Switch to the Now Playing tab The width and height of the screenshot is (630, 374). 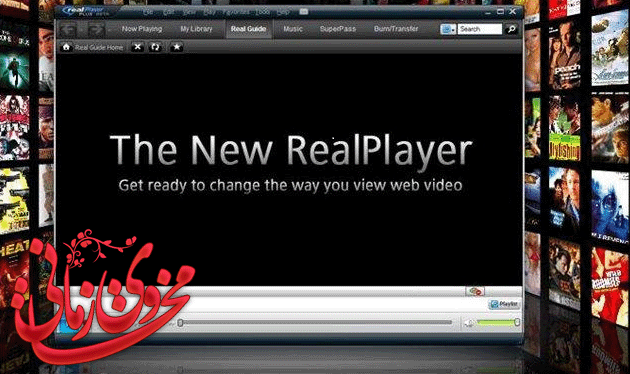coord(142,29)
